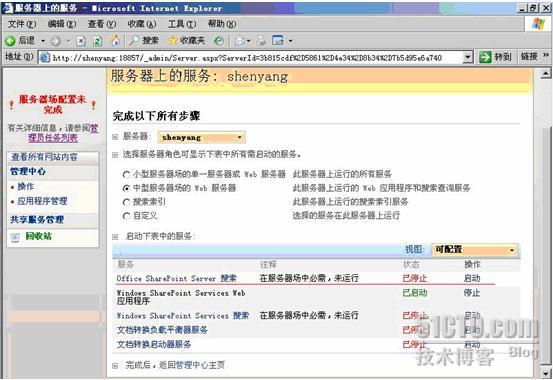553x380 pixels.
Task: Open the 编辑(E) menu
Action: click(62, 24)
